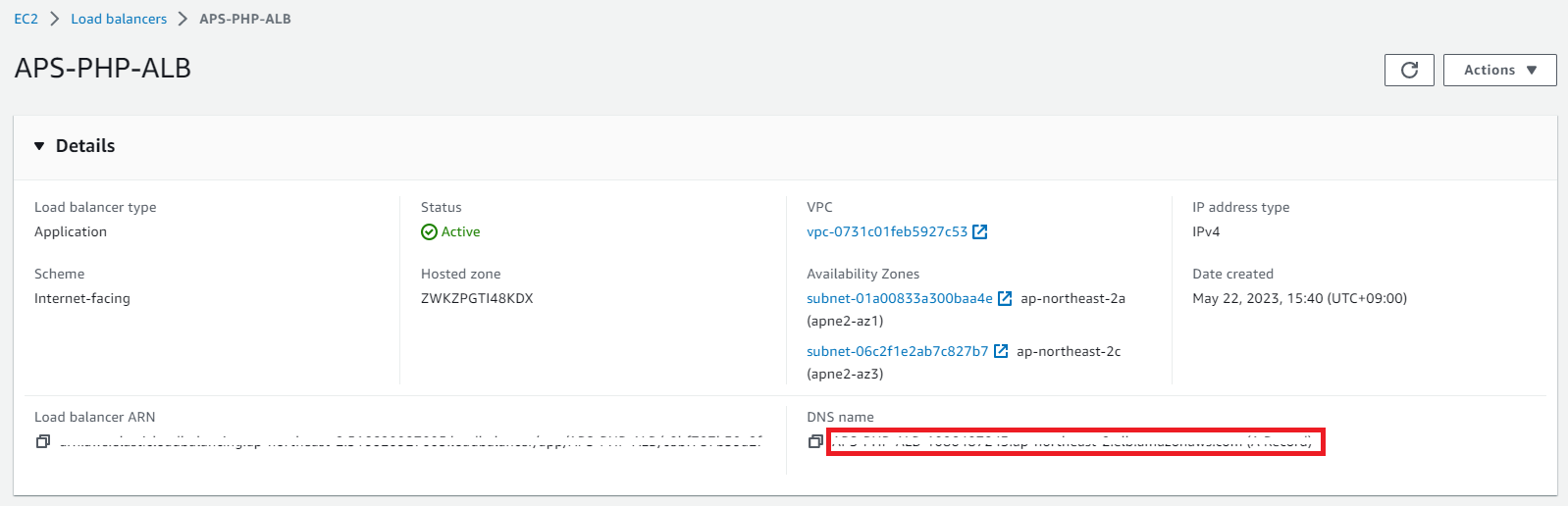Open the Actions dropdown menu
Image resolution: width=1568 pixels, height=506 pixels.
tap(1499, 70)
